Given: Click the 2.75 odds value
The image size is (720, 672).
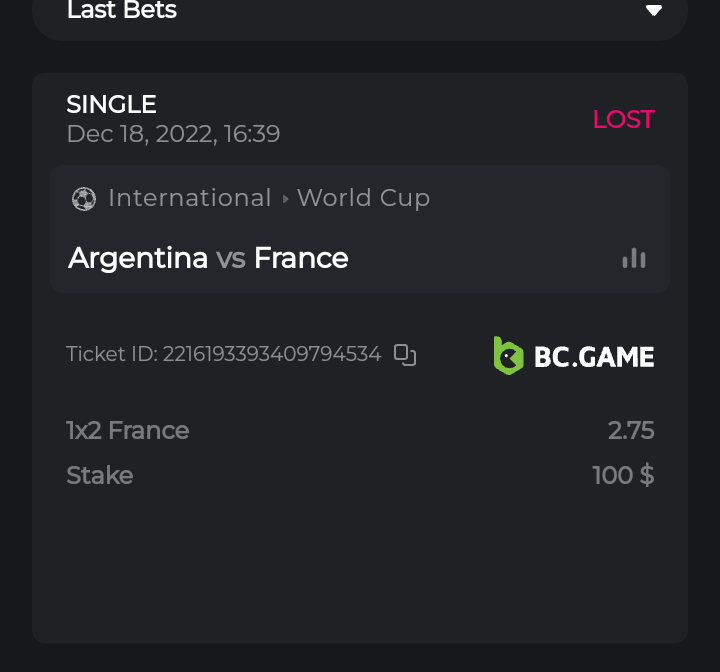Looking at the screenshot, I should [x=631, y=431].
